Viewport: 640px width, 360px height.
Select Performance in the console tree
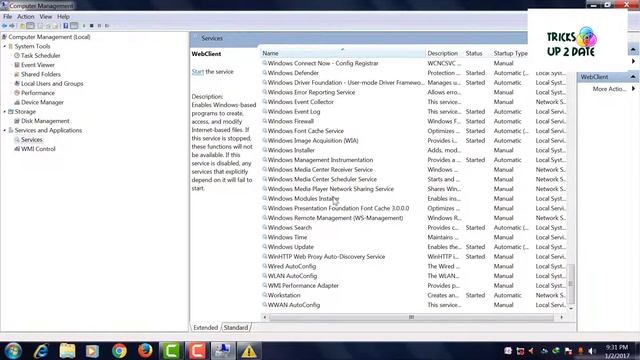38,93
